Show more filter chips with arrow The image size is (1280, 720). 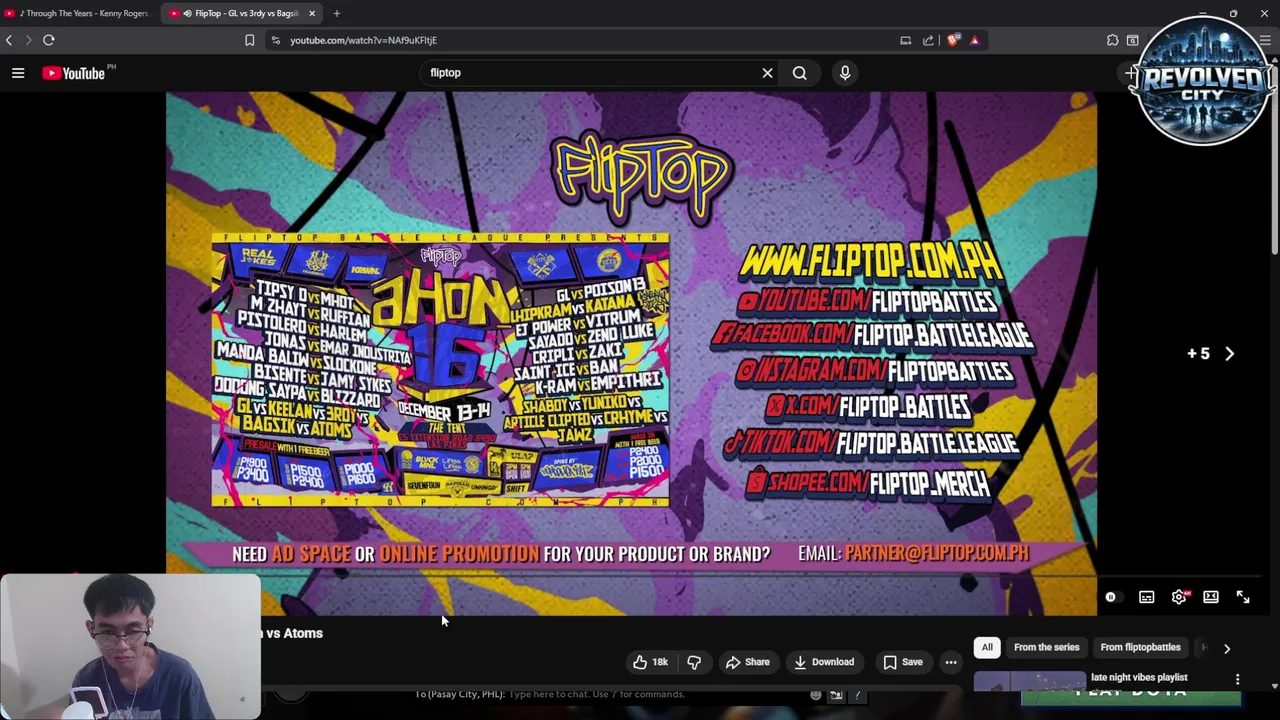point(1227,648)
